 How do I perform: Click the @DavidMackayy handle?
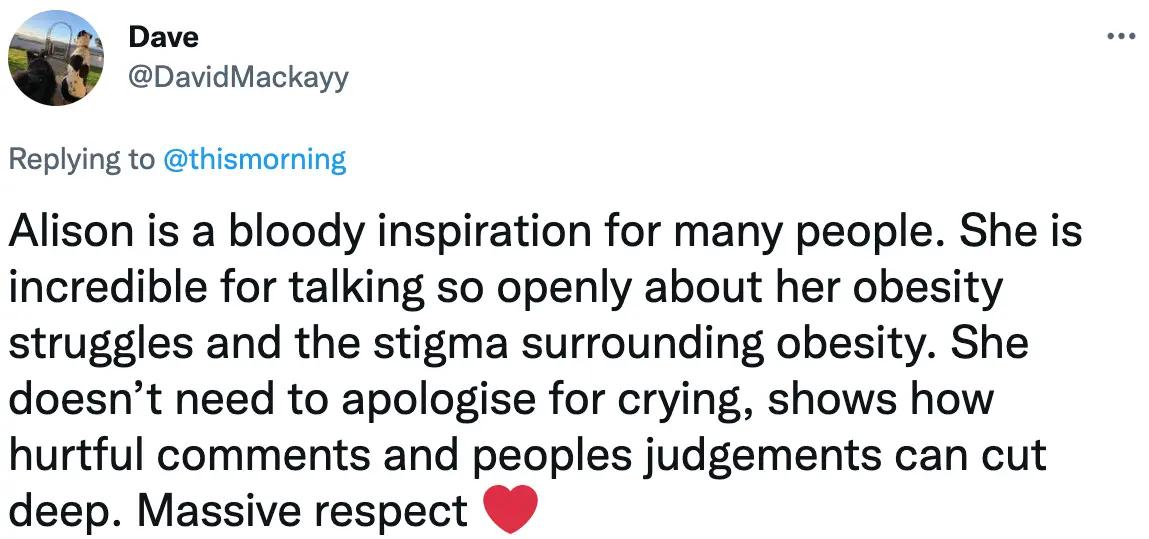pyautogui.click(x=239, y=76)
